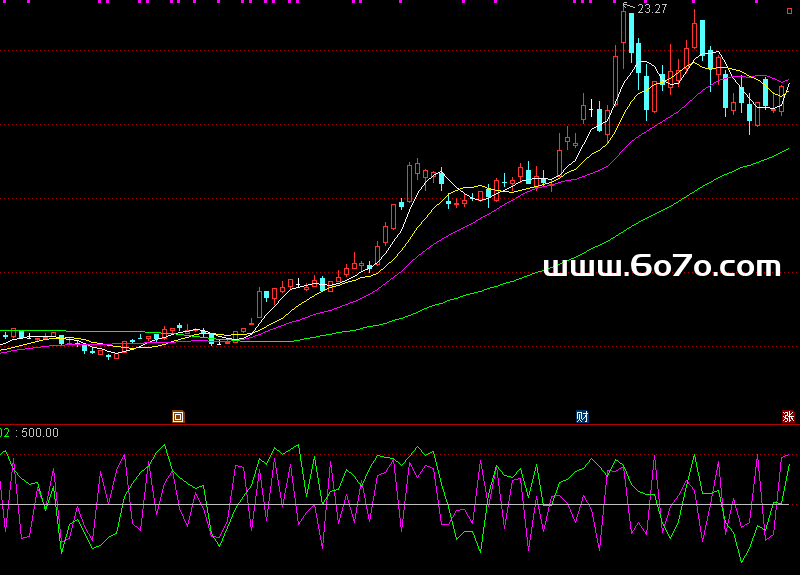Click the red divider above indicator panel
Viewport: 800px width, 575px height.
click(400, 424)
